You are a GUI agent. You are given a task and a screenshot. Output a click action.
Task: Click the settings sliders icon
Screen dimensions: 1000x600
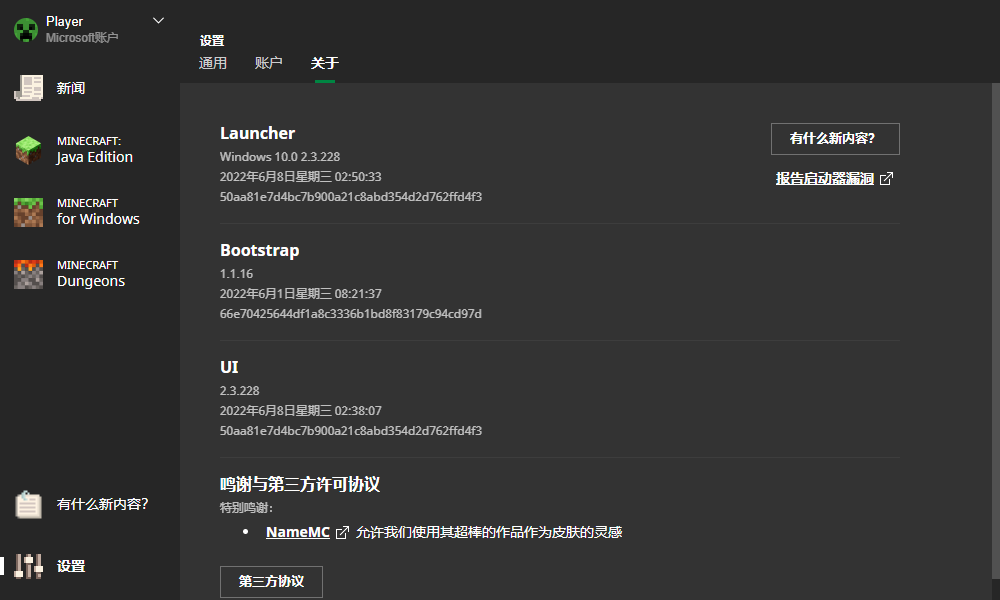pyautogui.click(x=29, y=566)
